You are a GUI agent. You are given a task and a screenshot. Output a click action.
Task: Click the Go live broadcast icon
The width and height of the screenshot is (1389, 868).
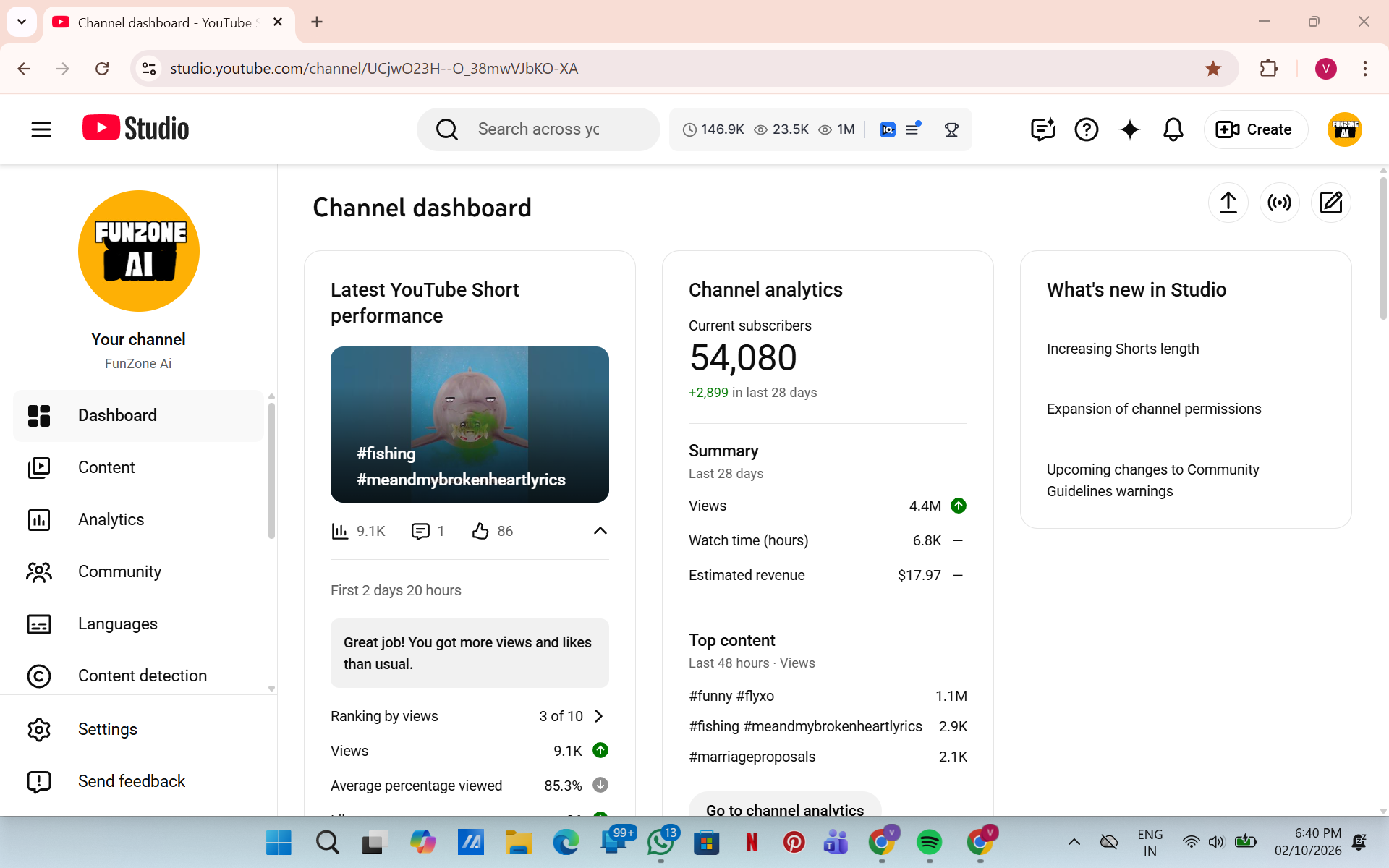point(1279,203)
